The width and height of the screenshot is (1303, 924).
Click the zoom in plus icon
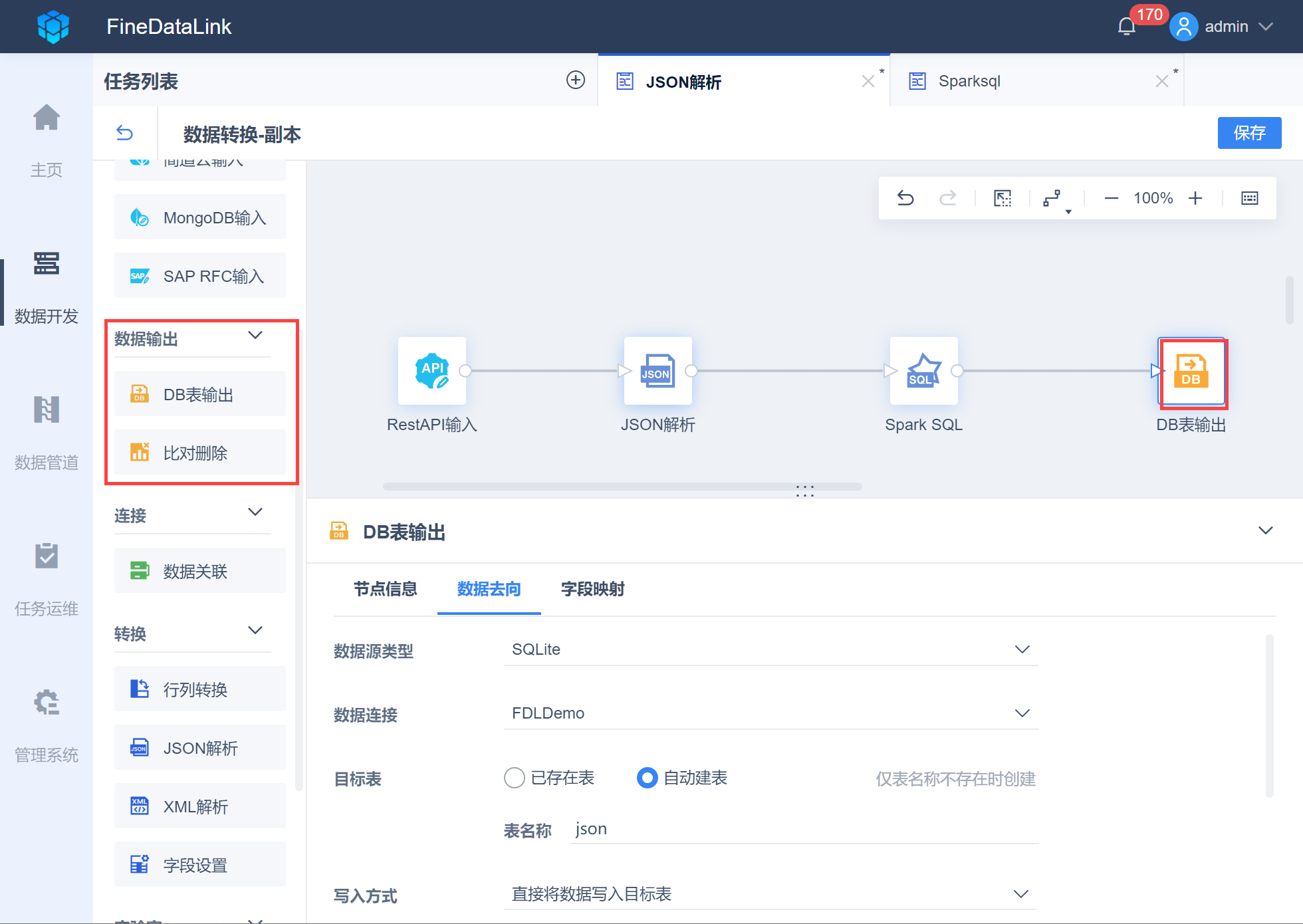tap(1195, 198)
